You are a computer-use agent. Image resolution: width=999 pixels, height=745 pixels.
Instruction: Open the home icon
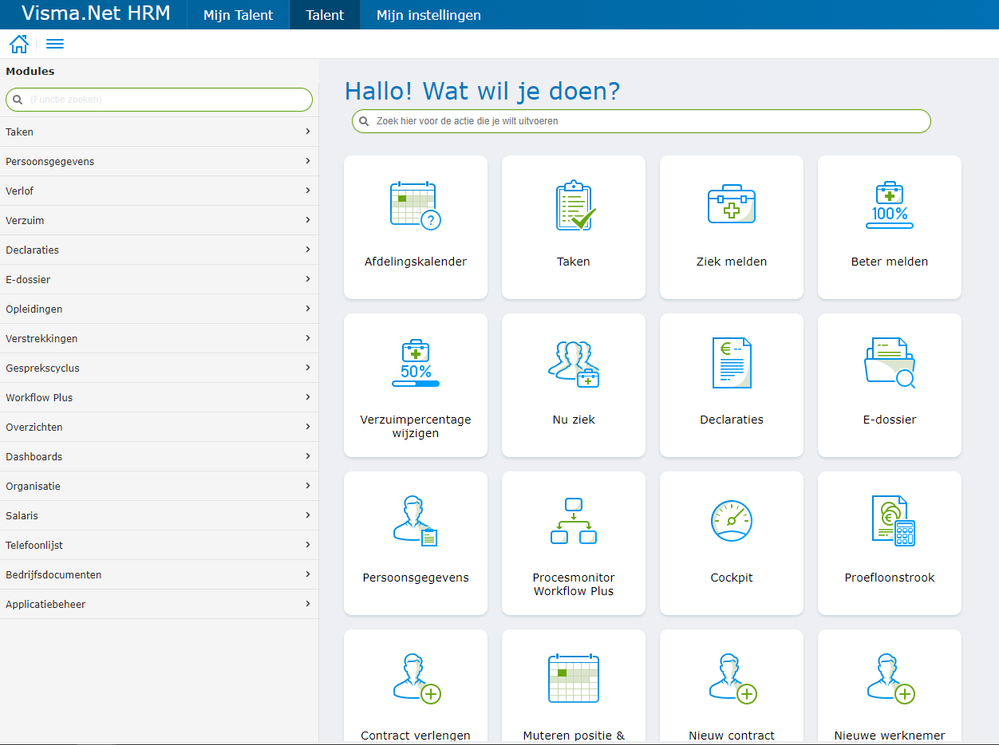(x=19, y=44)
